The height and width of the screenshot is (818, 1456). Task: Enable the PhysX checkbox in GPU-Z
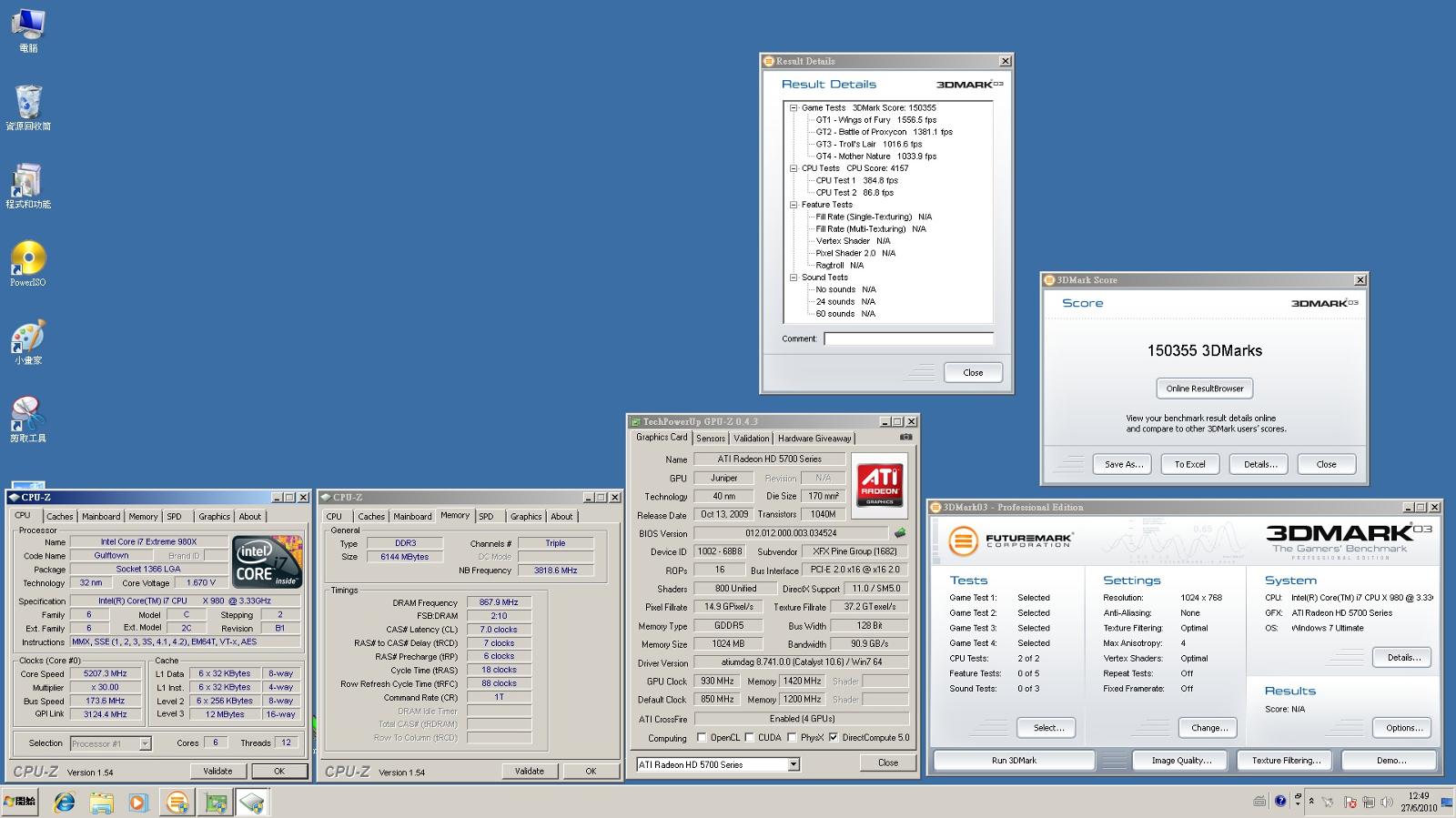(792, 737)
